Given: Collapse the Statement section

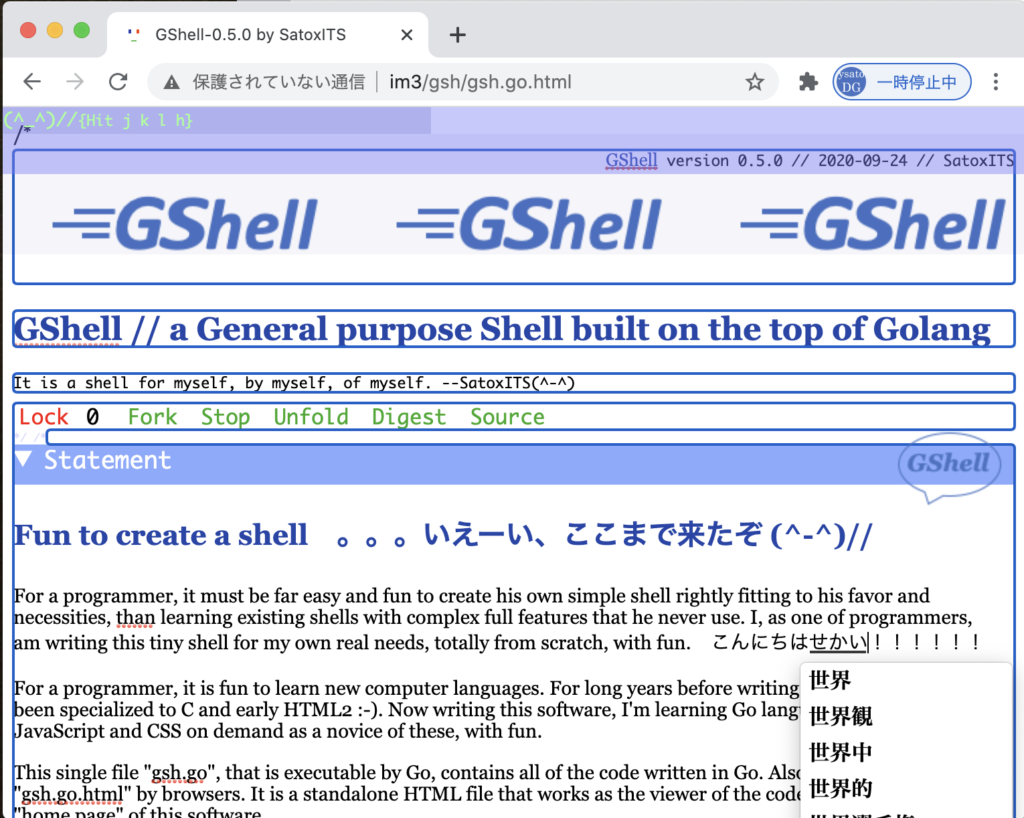Looking at the screenshot, I should point(25,460).
